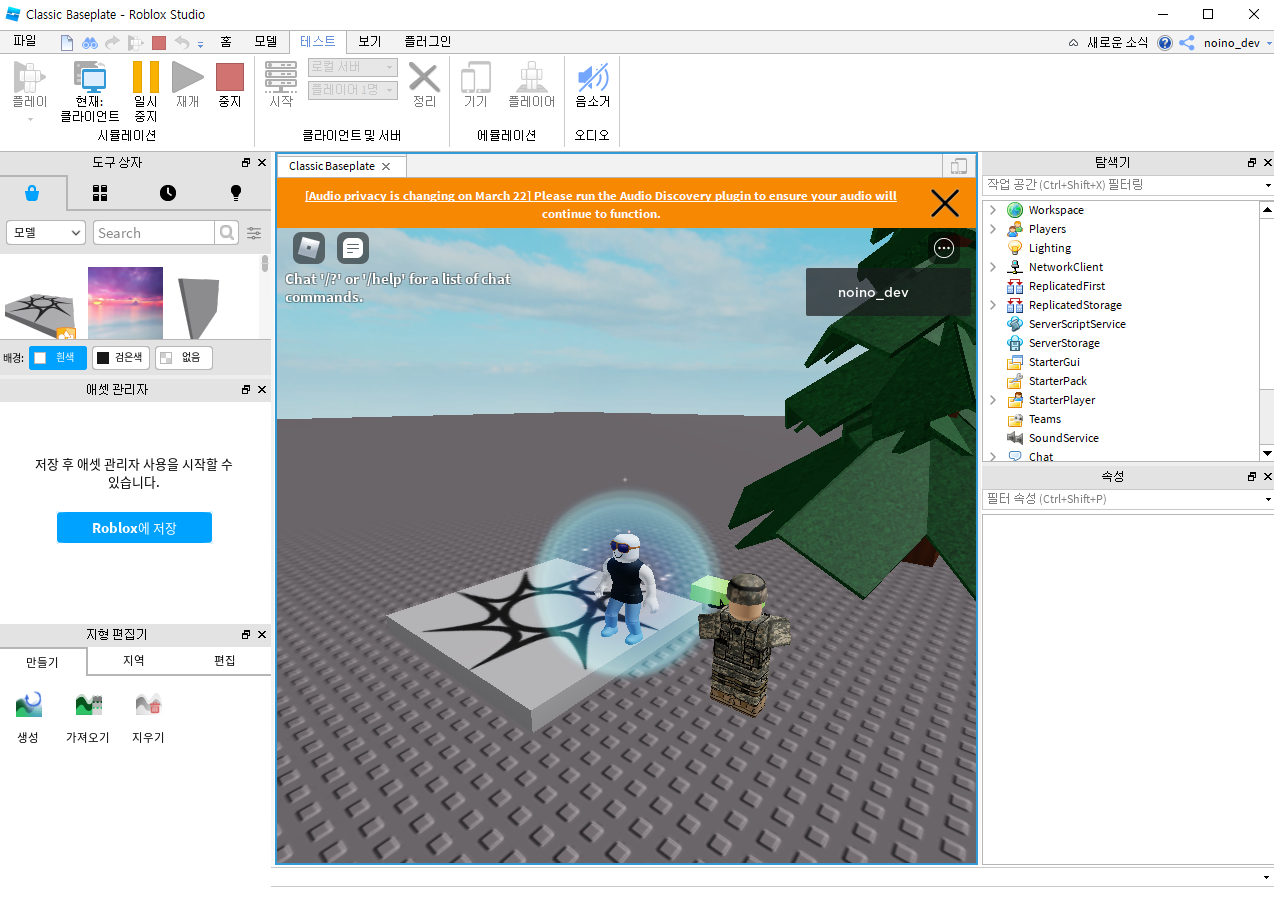Expand the NetworkClient node in explorer
The height and width of the screenshot is (905, 1274).
[x=993, y=267]
